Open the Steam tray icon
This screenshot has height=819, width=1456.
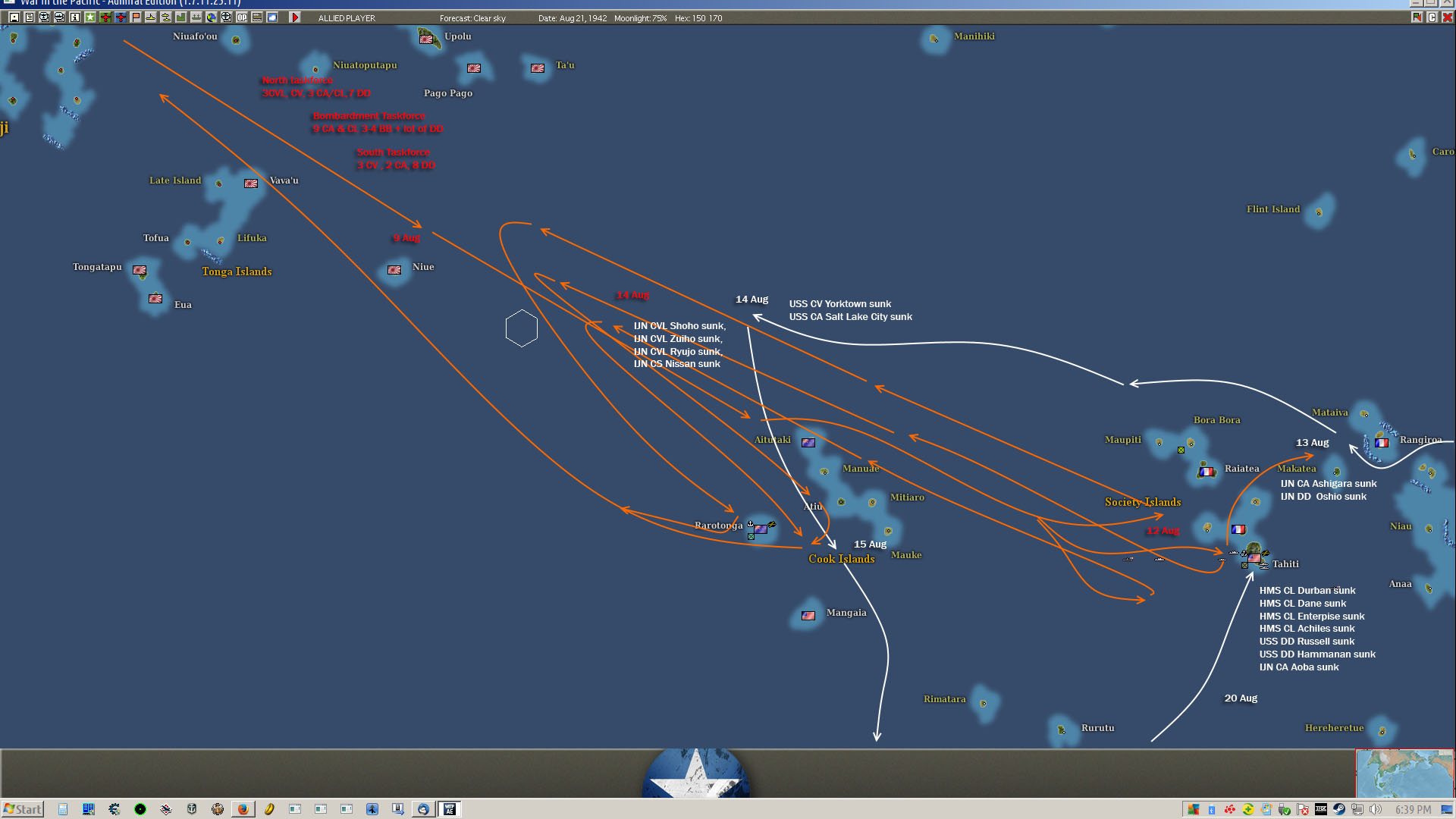(x=1339, y=809)
